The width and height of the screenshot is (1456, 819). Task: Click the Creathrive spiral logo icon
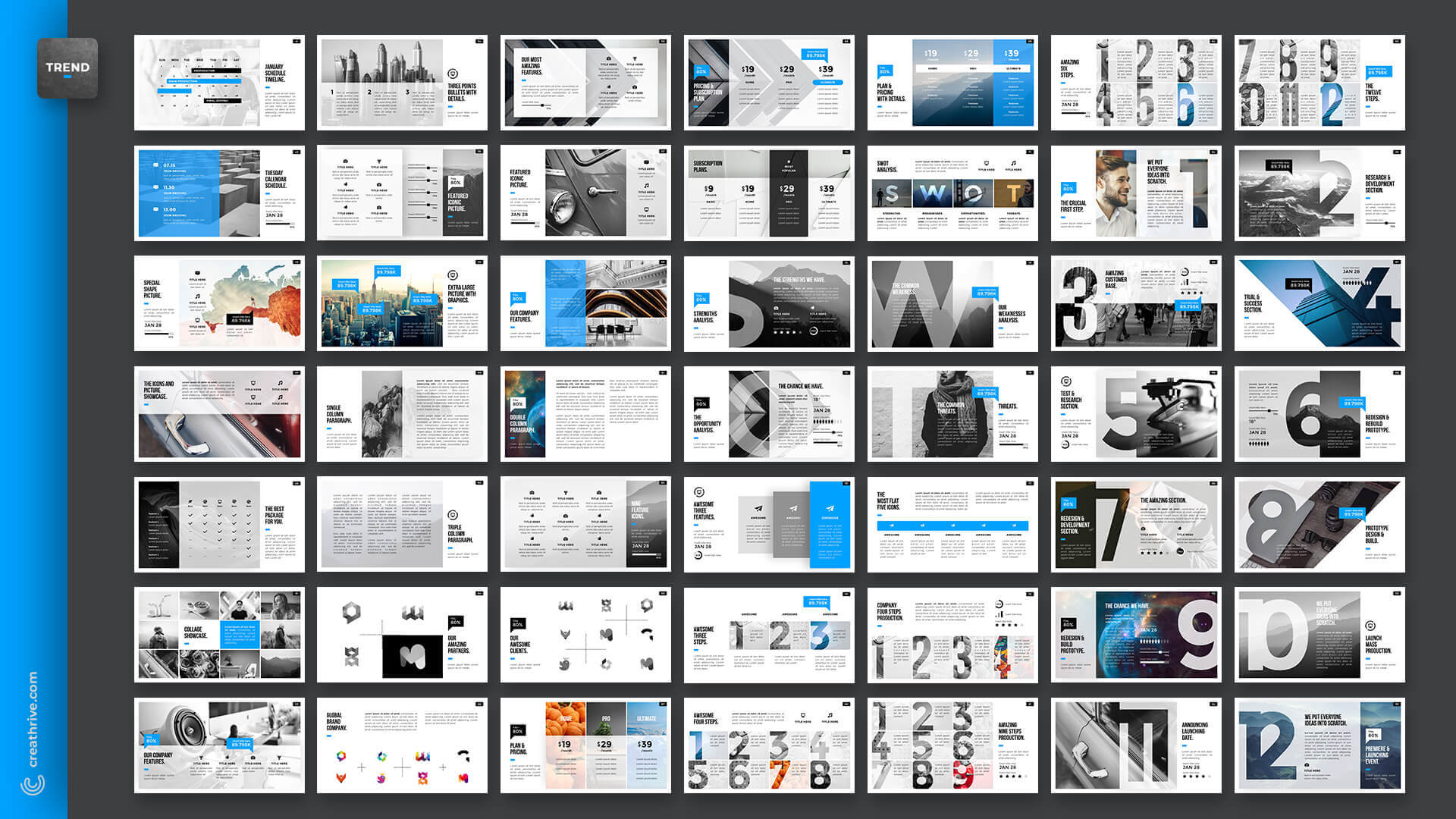point(33,784)
